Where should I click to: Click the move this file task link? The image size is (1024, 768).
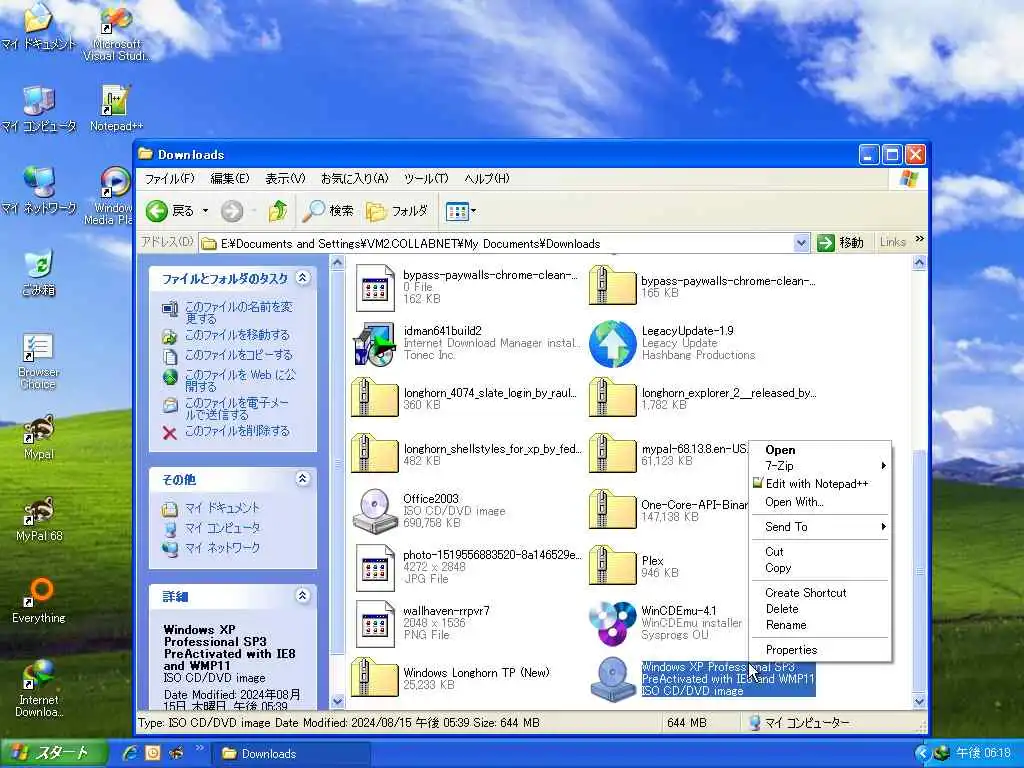[x=236, y=335]
